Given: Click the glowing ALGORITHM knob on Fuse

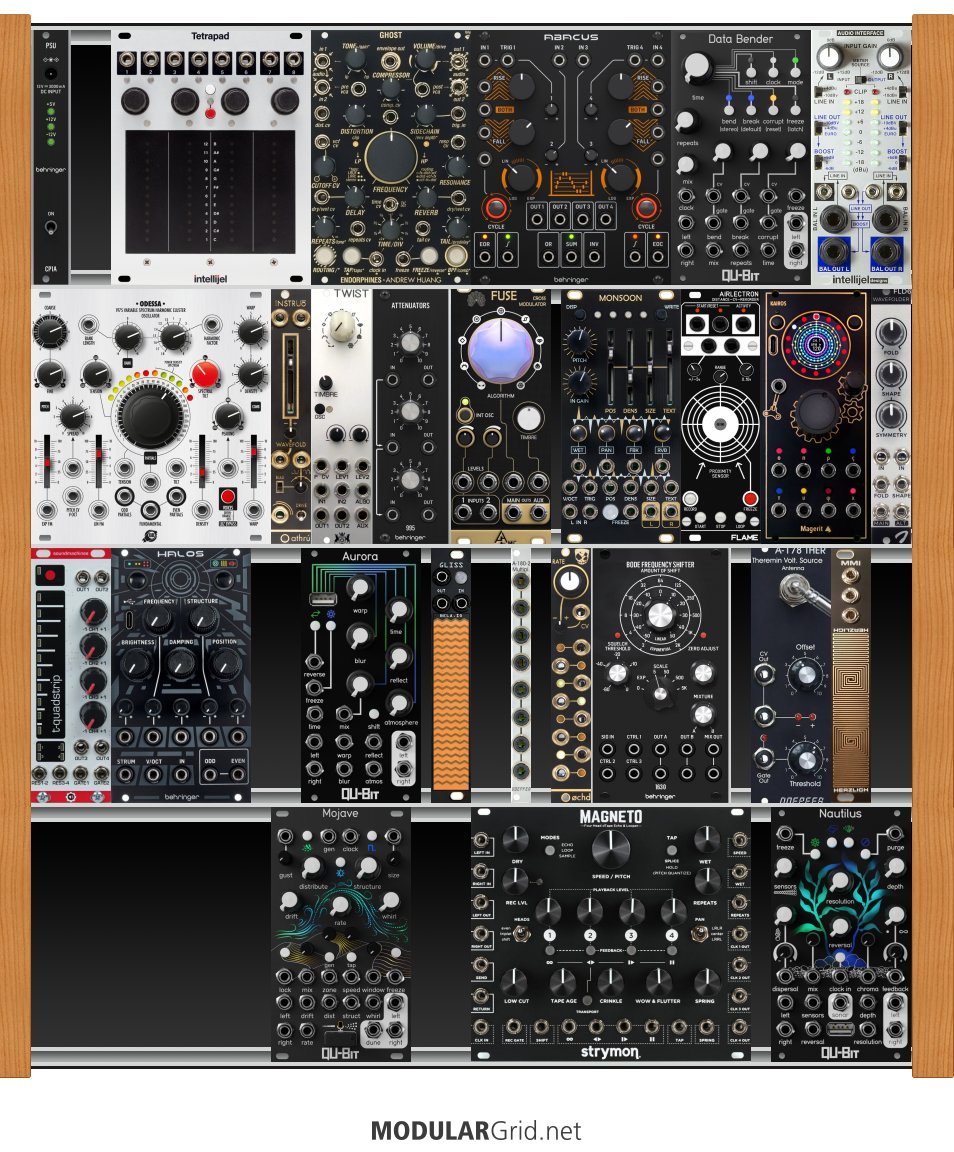Looking at the screenshot, I should [x=501, y=350].
